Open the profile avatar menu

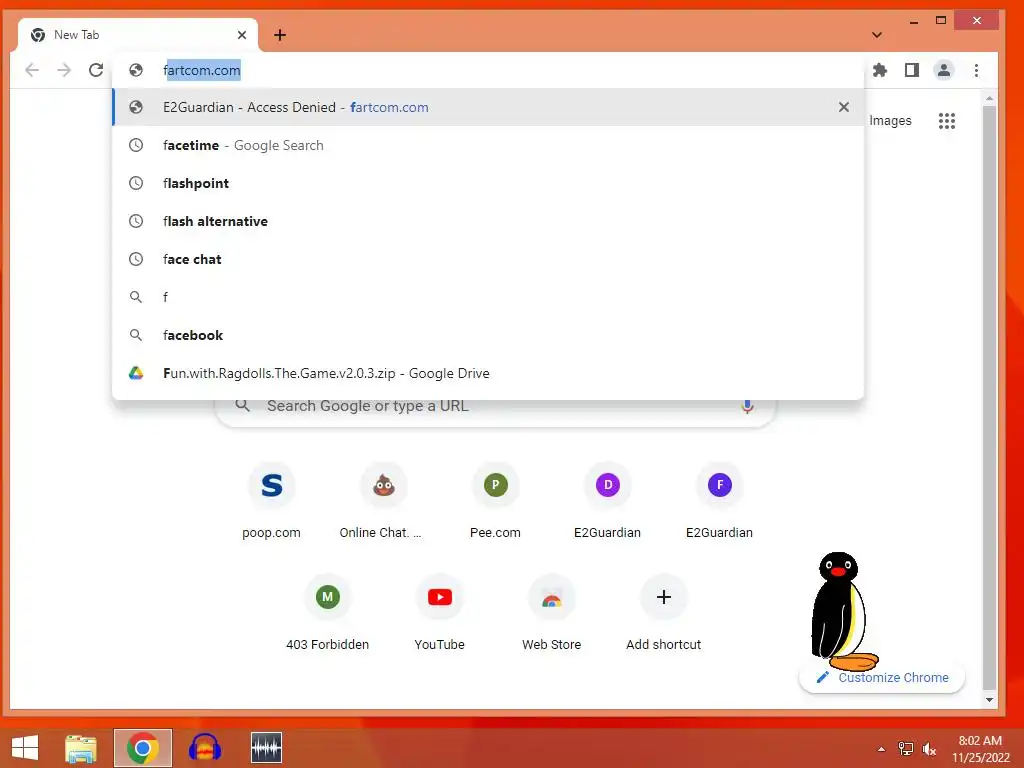[x=944, y=70]
